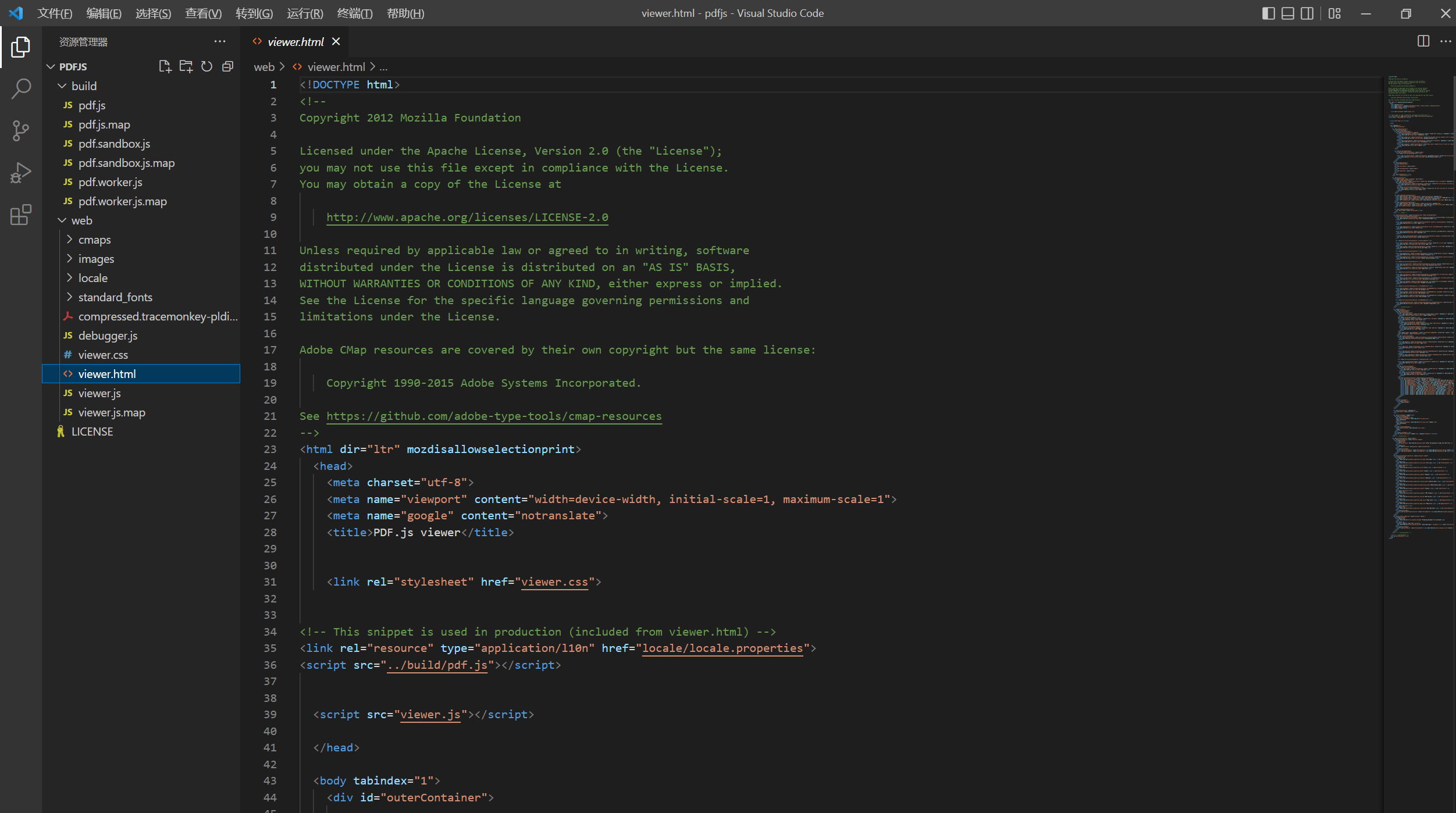The image size is (1456, 813).
Task: Click the code minimap overview
Action: [x=1420, y=307]
